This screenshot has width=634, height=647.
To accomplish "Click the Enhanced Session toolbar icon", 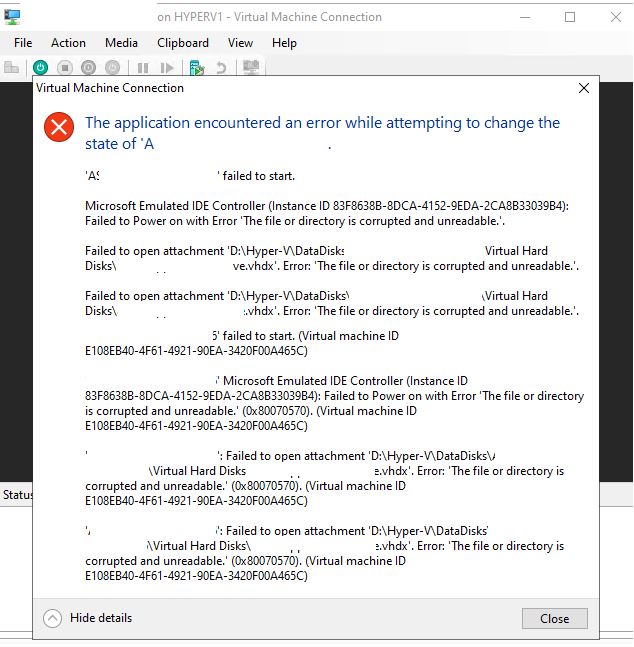I will (251, 67).
